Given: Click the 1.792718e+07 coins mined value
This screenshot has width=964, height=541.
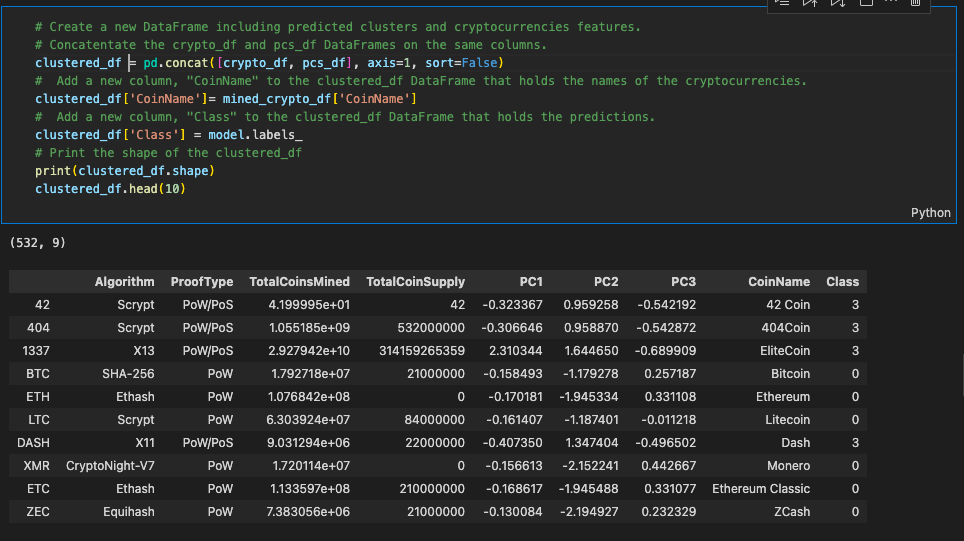Looking at the screenshot, I should [310, 374].
